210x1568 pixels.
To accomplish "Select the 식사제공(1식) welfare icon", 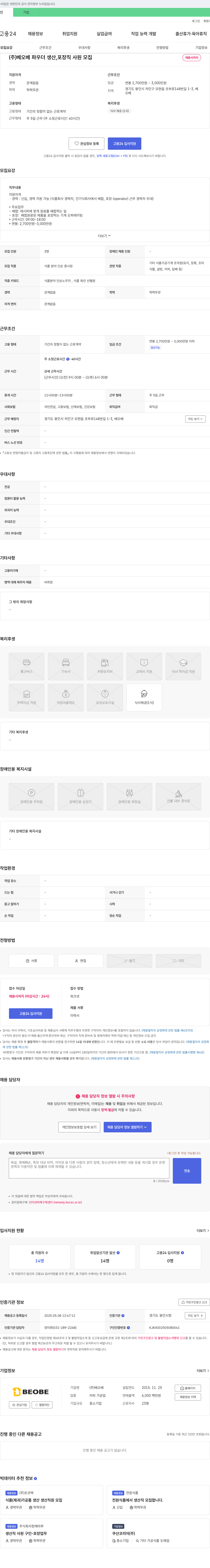I will [x=144, y=698].
